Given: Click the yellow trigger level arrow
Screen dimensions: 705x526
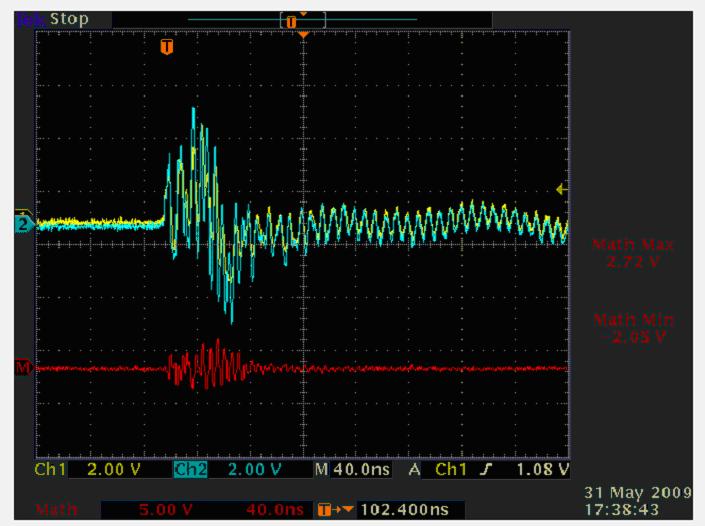Looking at the screenshot, I should 562,189.
